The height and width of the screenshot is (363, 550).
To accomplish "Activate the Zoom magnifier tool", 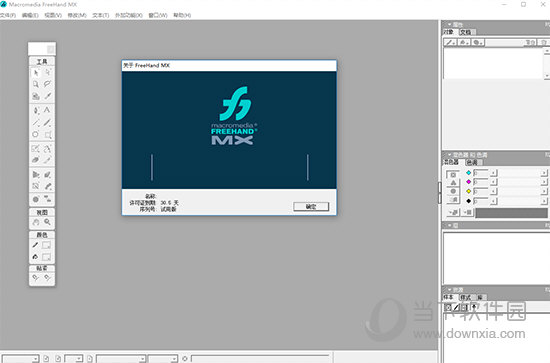I will pyautogui.click(x=48, y=222).
